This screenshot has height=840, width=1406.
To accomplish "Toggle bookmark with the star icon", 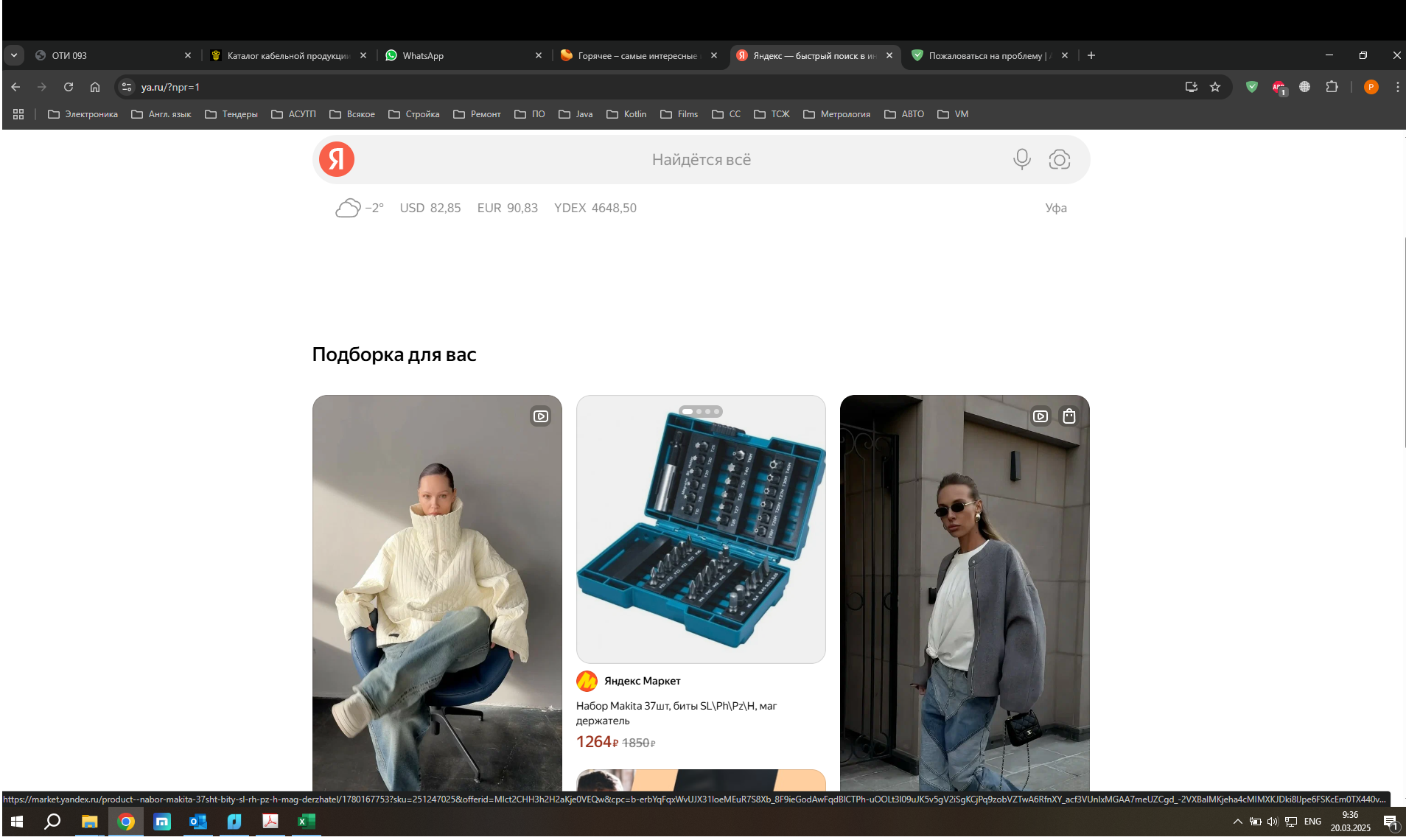I will 1214,87.
